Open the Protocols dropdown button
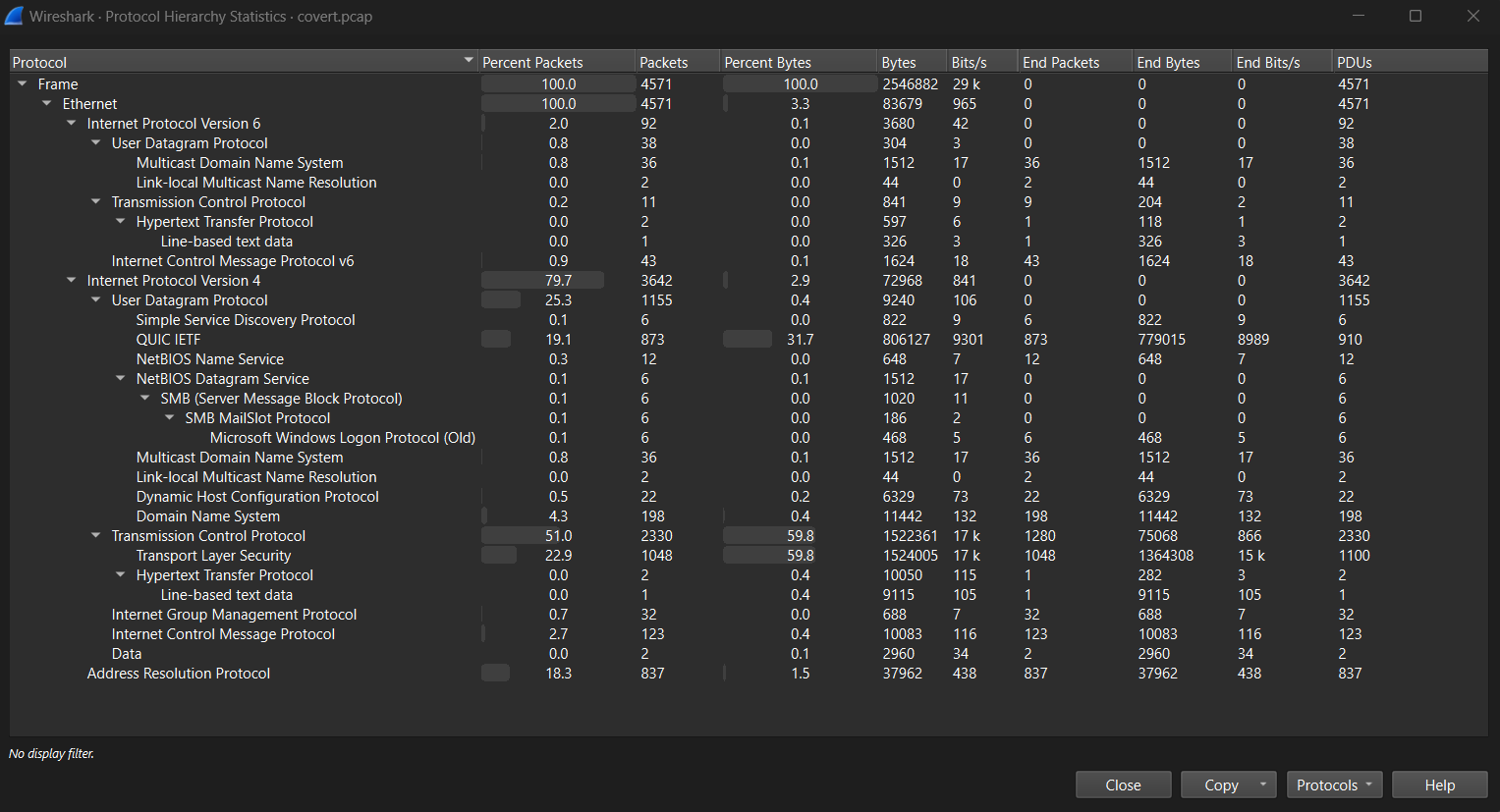Viewport: 1500px width, 812px height. 1334,785
